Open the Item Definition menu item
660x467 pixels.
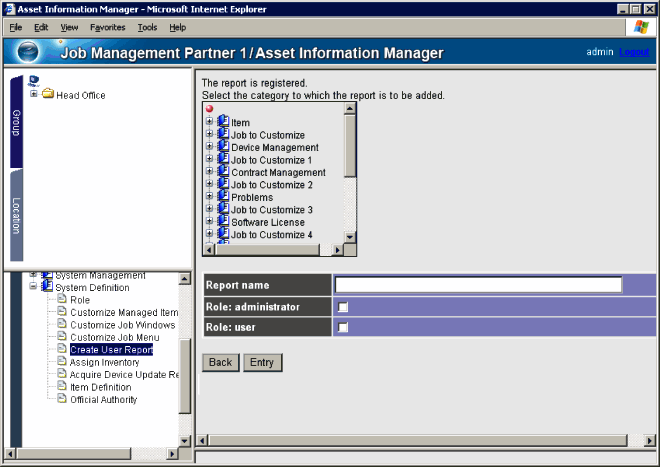click(x=101, y=387)
